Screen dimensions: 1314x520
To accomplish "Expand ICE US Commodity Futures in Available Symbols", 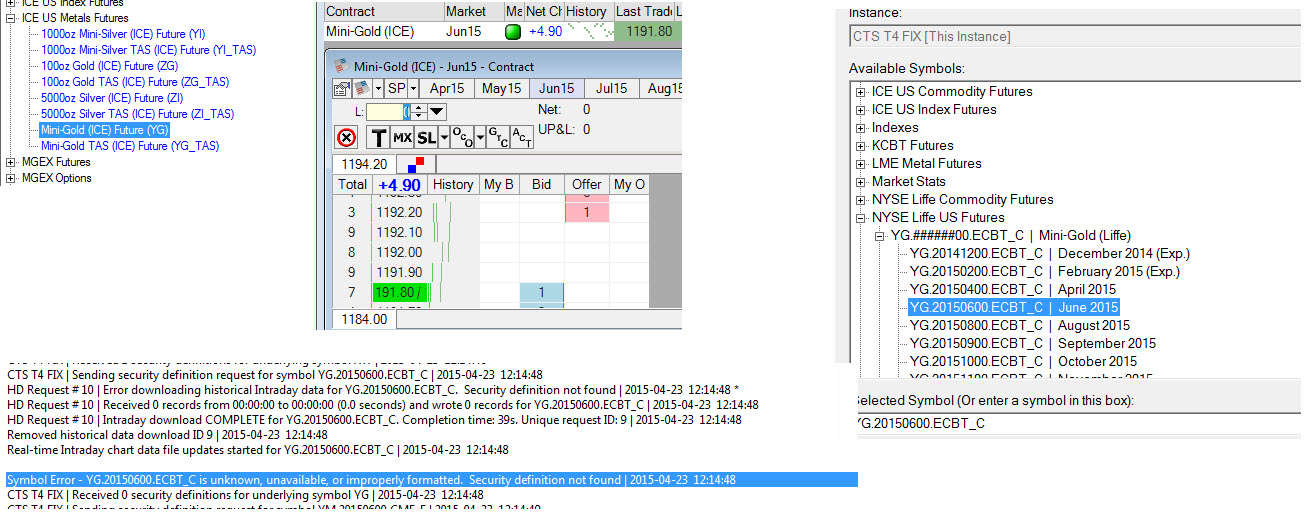I will pos(861,92).
